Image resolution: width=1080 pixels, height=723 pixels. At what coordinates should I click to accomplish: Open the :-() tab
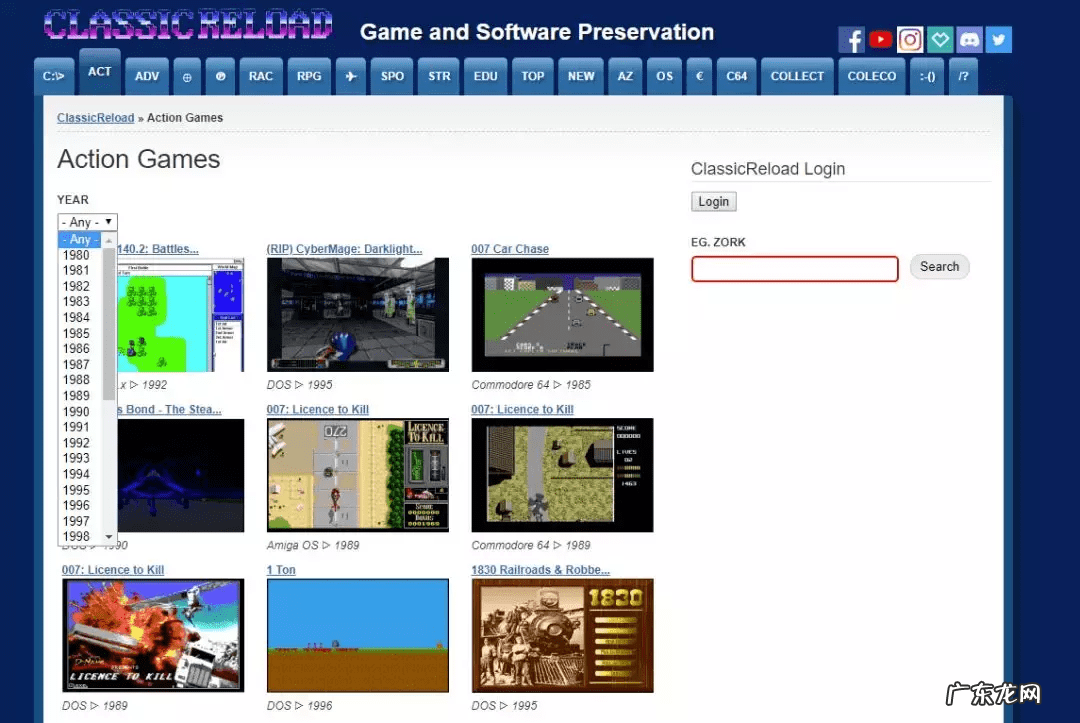(927, 76)
